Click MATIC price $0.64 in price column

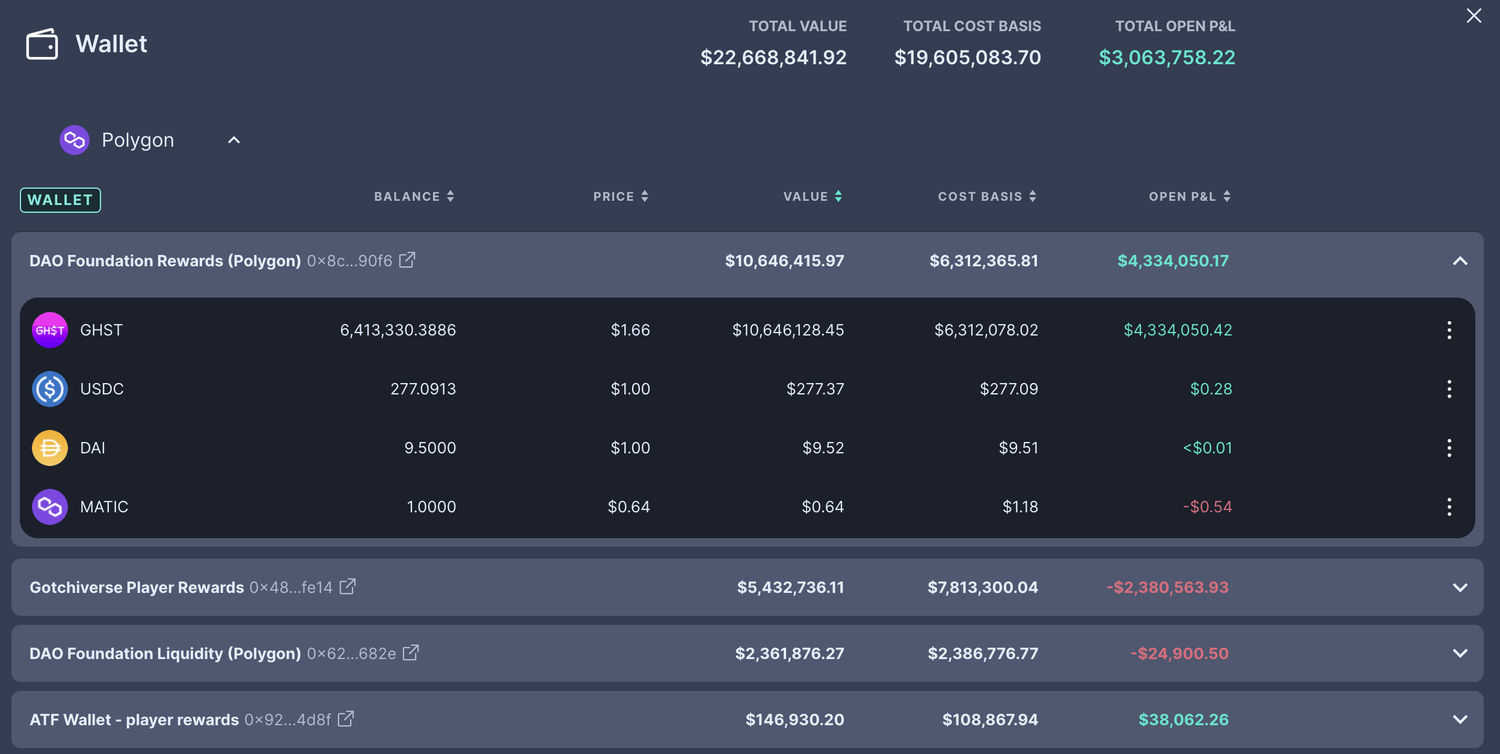point(629,507)
